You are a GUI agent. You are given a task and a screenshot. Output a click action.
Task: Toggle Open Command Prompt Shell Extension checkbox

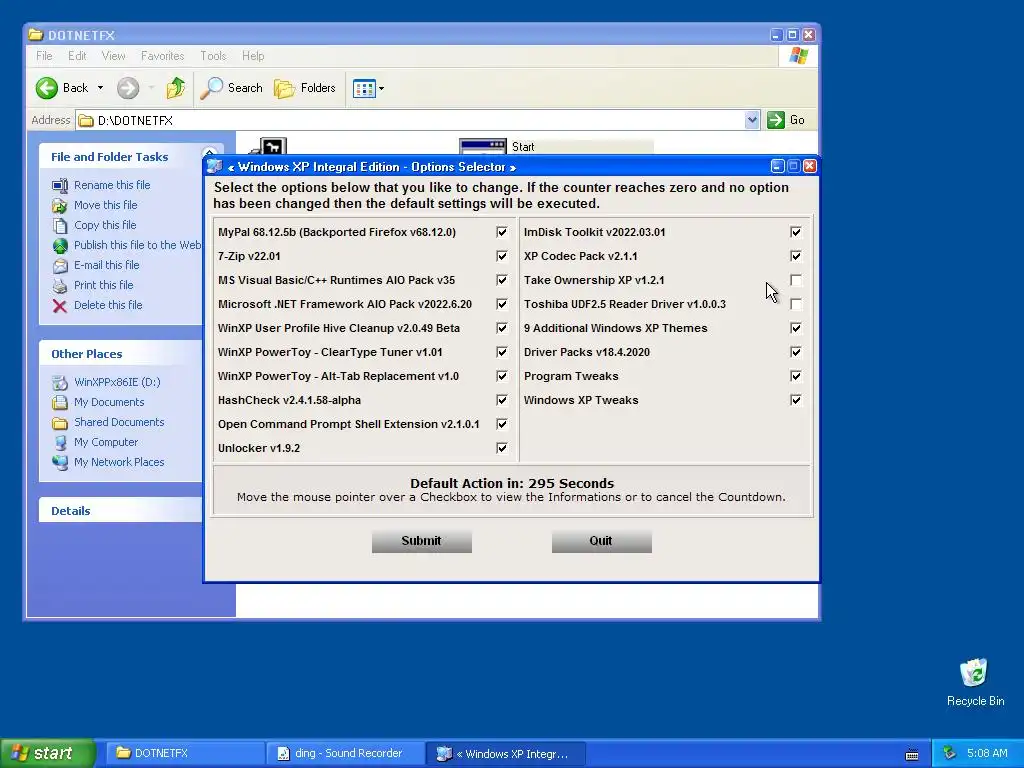pyautogui.click(x=502, y=424)
